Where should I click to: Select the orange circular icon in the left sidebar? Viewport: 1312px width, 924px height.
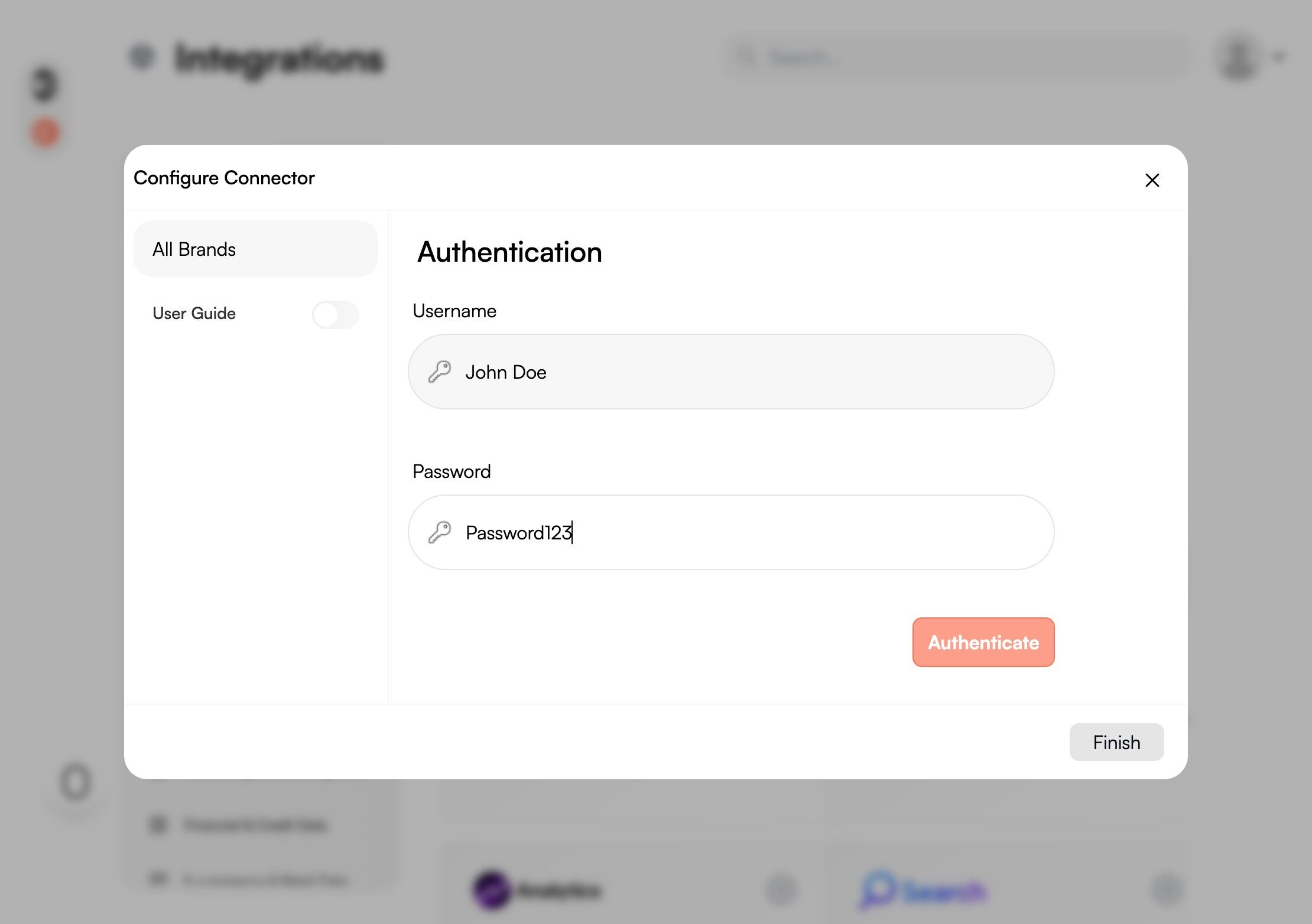[45, 132]
